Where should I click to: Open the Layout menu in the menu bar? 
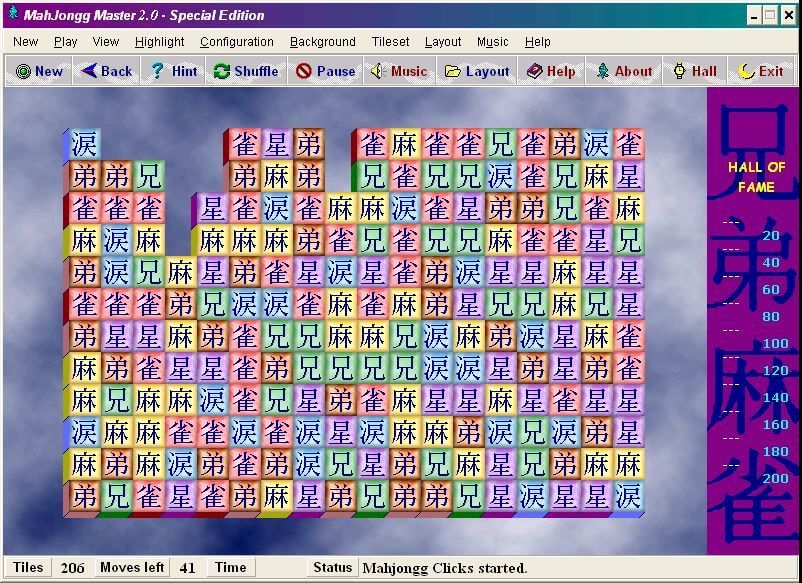click(x=443, y=42)
